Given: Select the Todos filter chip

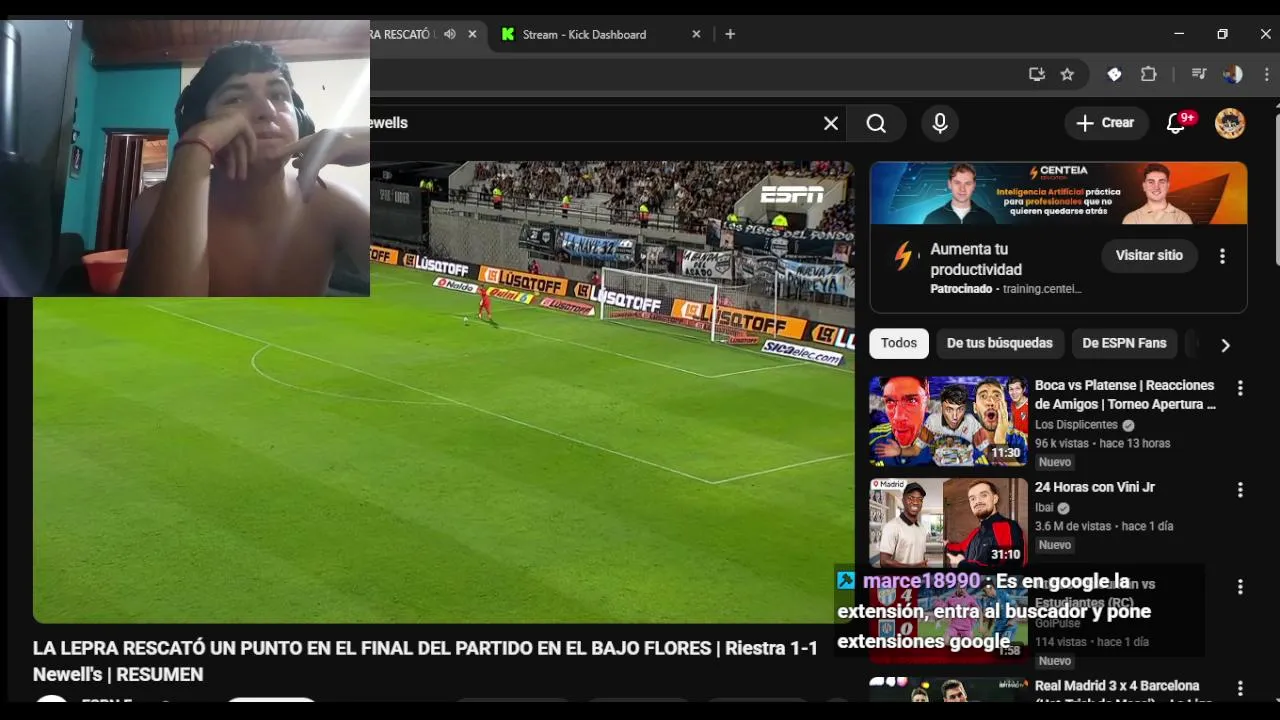Looking at the screenshot, I should (899, 343).
